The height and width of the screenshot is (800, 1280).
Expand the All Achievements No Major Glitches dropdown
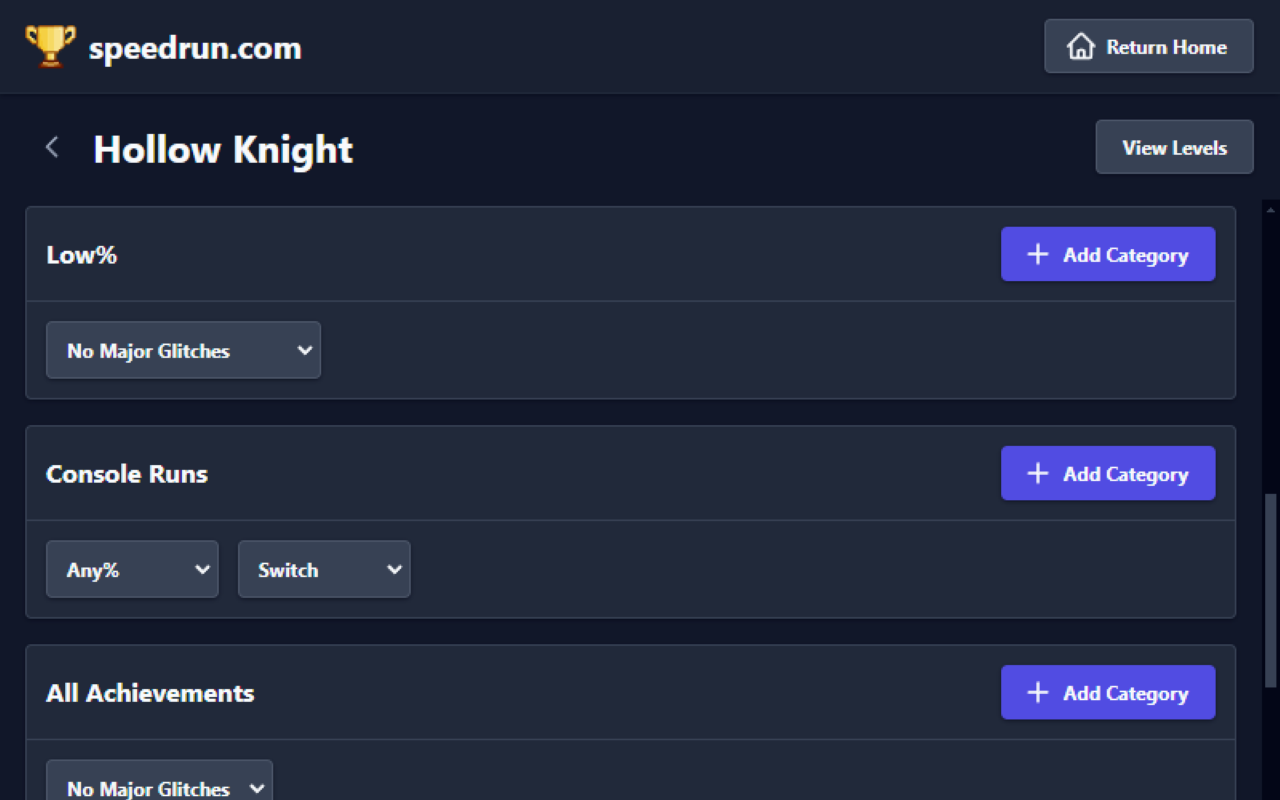point(159,787)
